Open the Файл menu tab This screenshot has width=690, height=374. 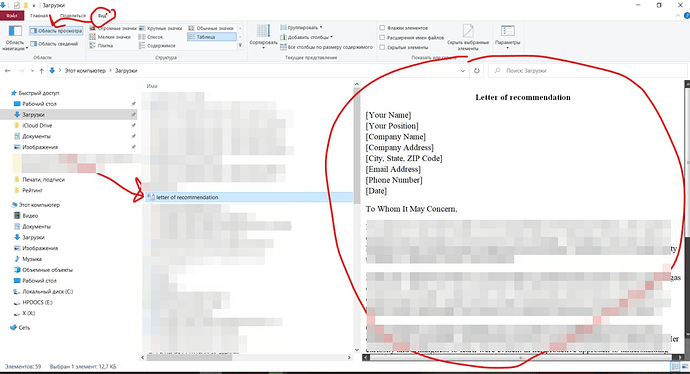click(x=12, y=16)
